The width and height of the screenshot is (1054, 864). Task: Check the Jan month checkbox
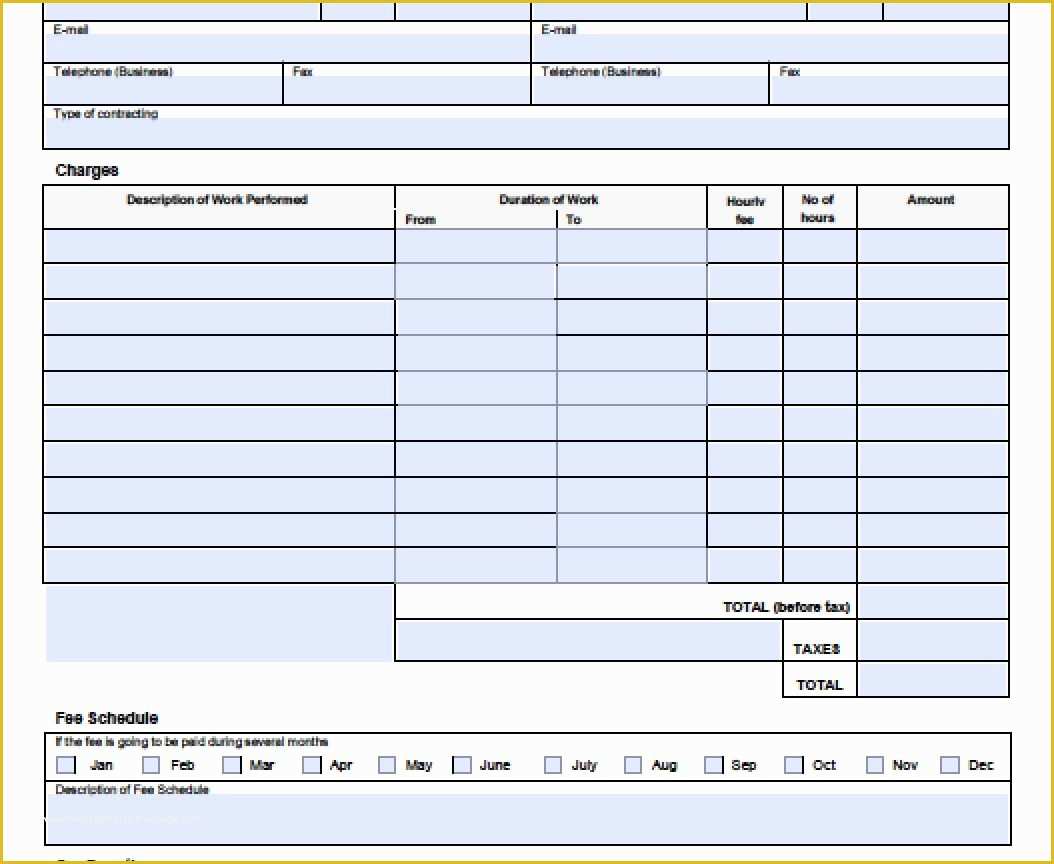point(66,765)
